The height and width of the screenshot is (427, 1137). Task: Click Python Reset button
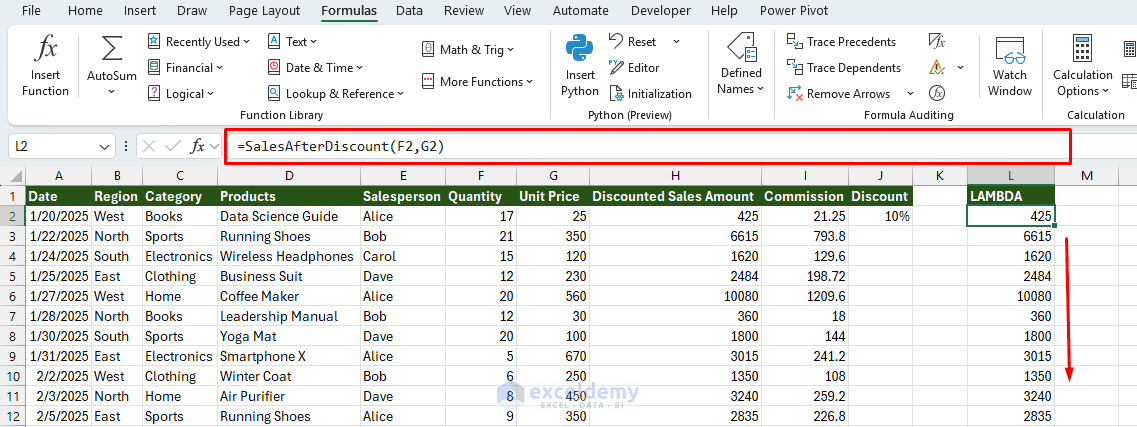(634, 41)
